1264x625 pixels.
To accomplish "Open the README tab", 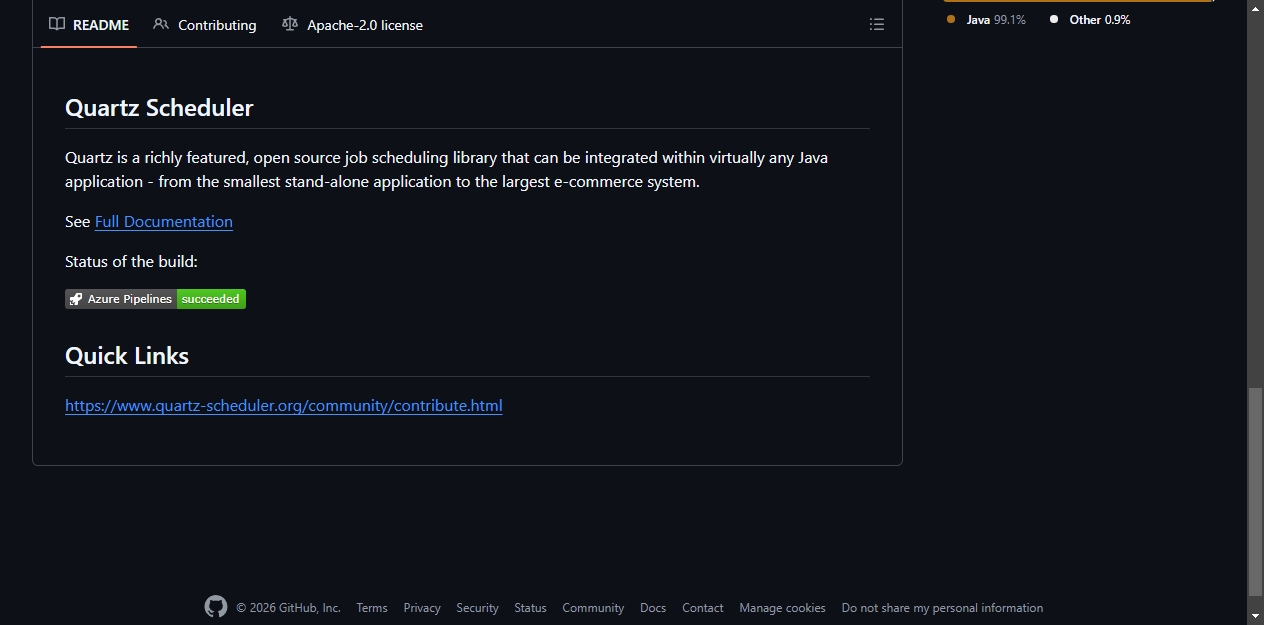I will click(89, 25).
